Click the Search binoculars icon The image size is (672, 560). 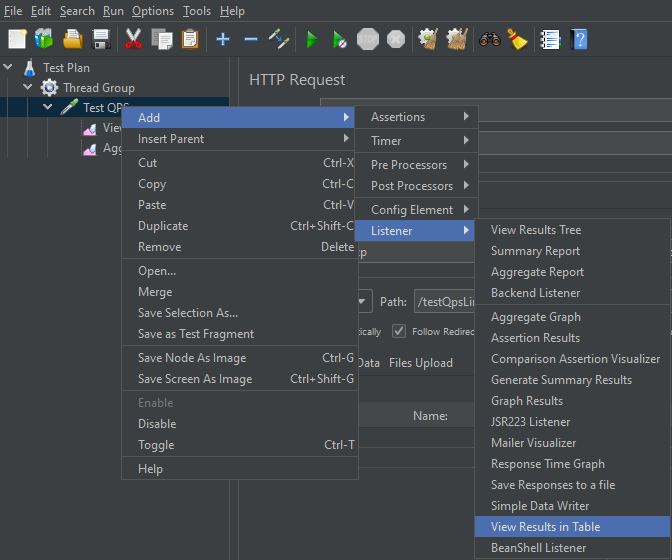pyautogui.click(x=490, y=39)
